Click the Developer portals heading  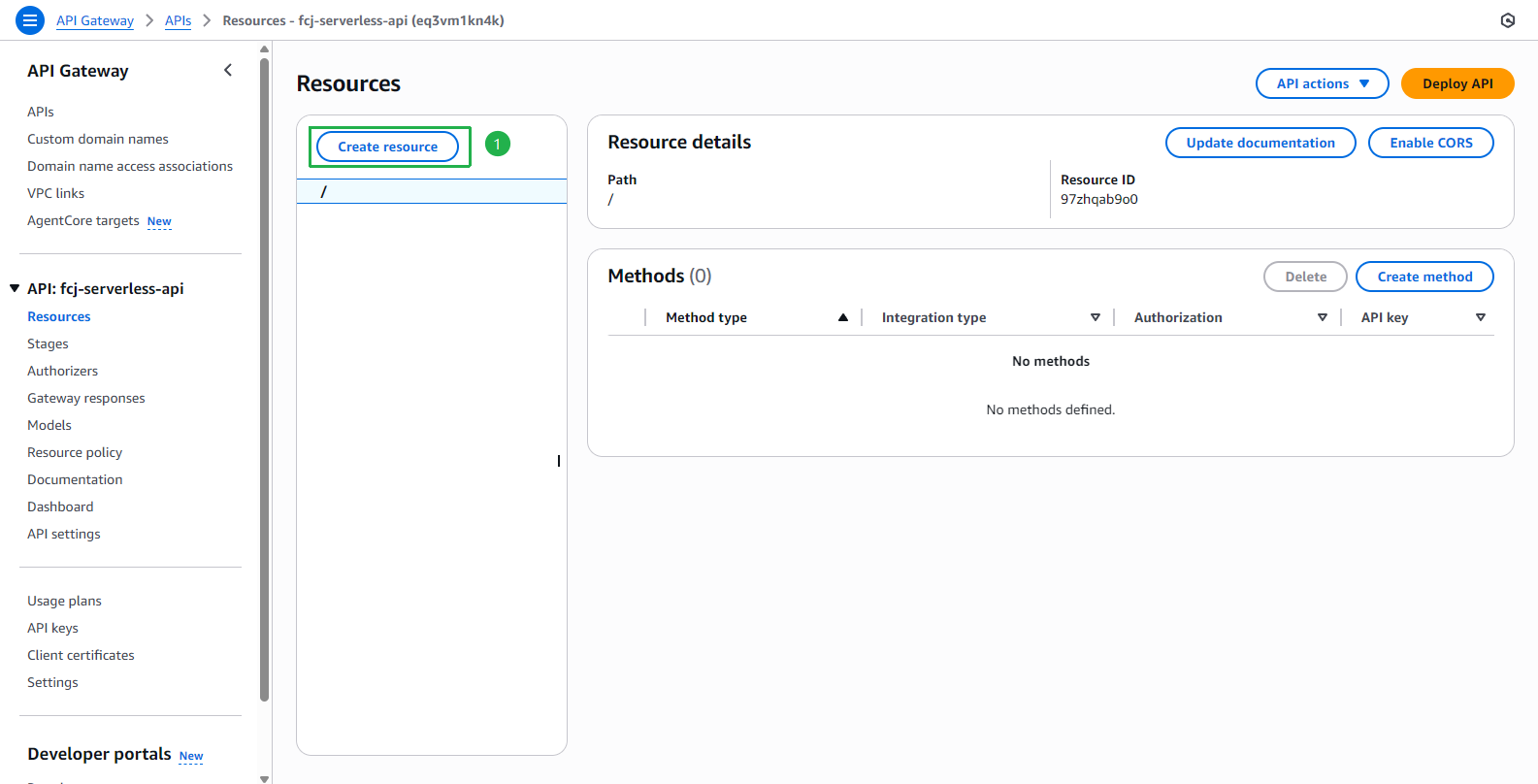tap(99, 754)
